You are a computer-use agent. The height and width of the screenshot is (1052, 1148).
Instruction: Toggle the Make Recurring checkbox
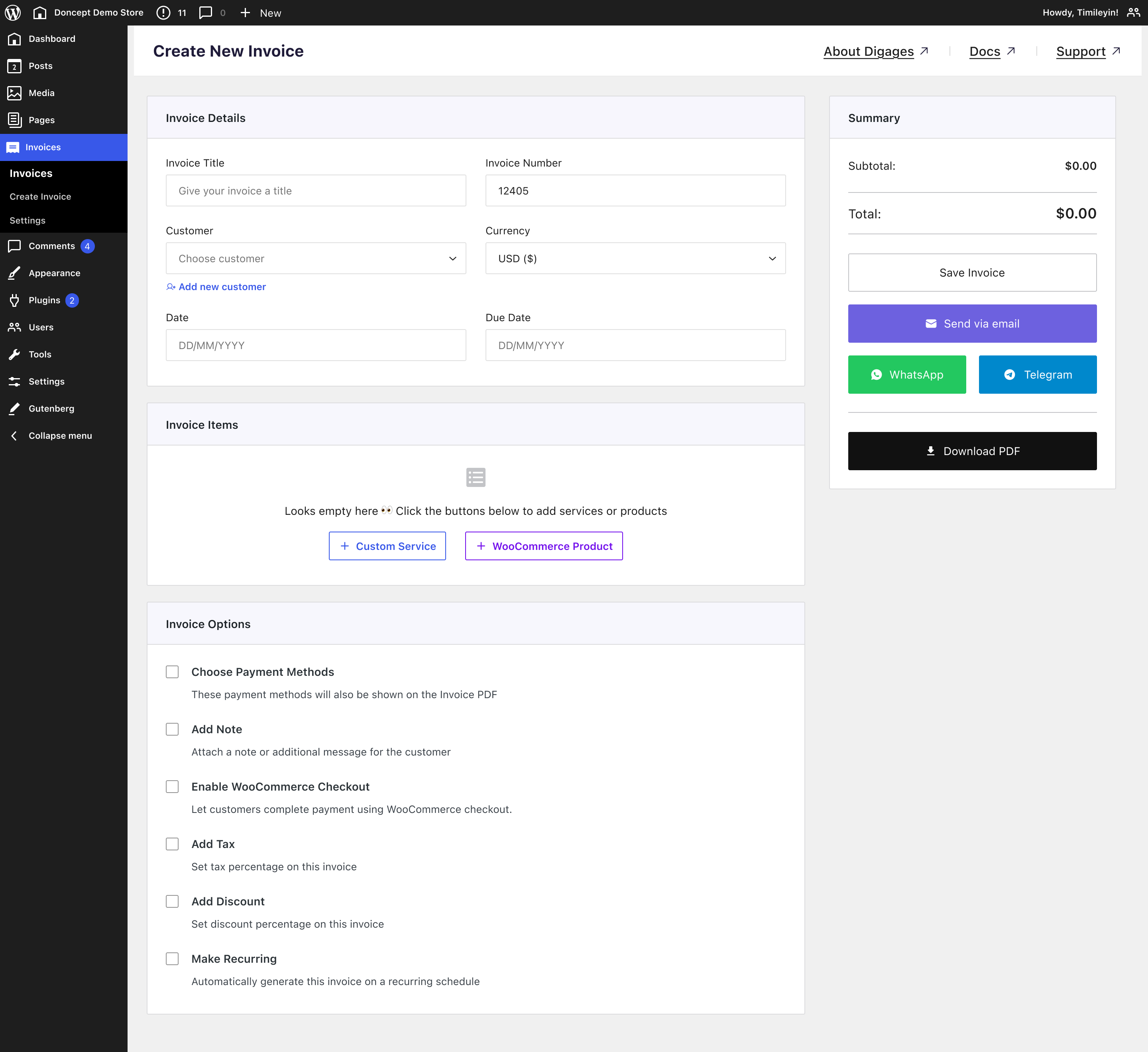point(172,959)
